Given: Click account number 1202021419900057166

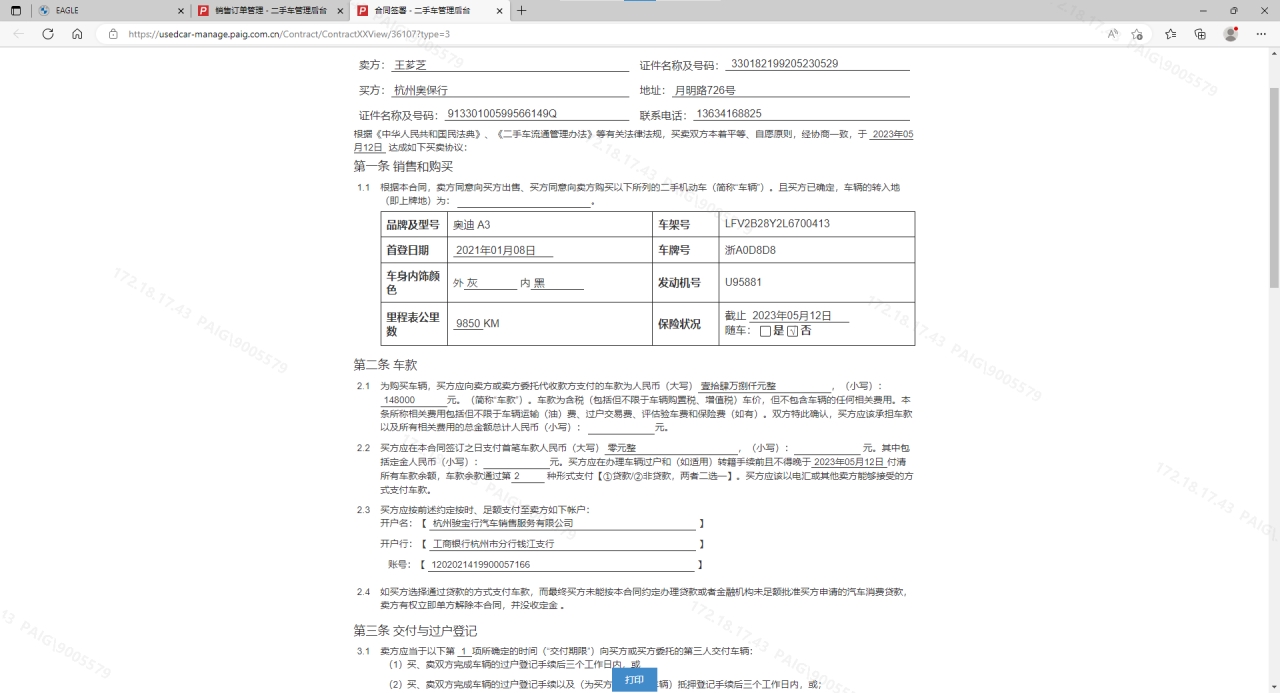Looking at the screenshot, I should coord(480,565).
